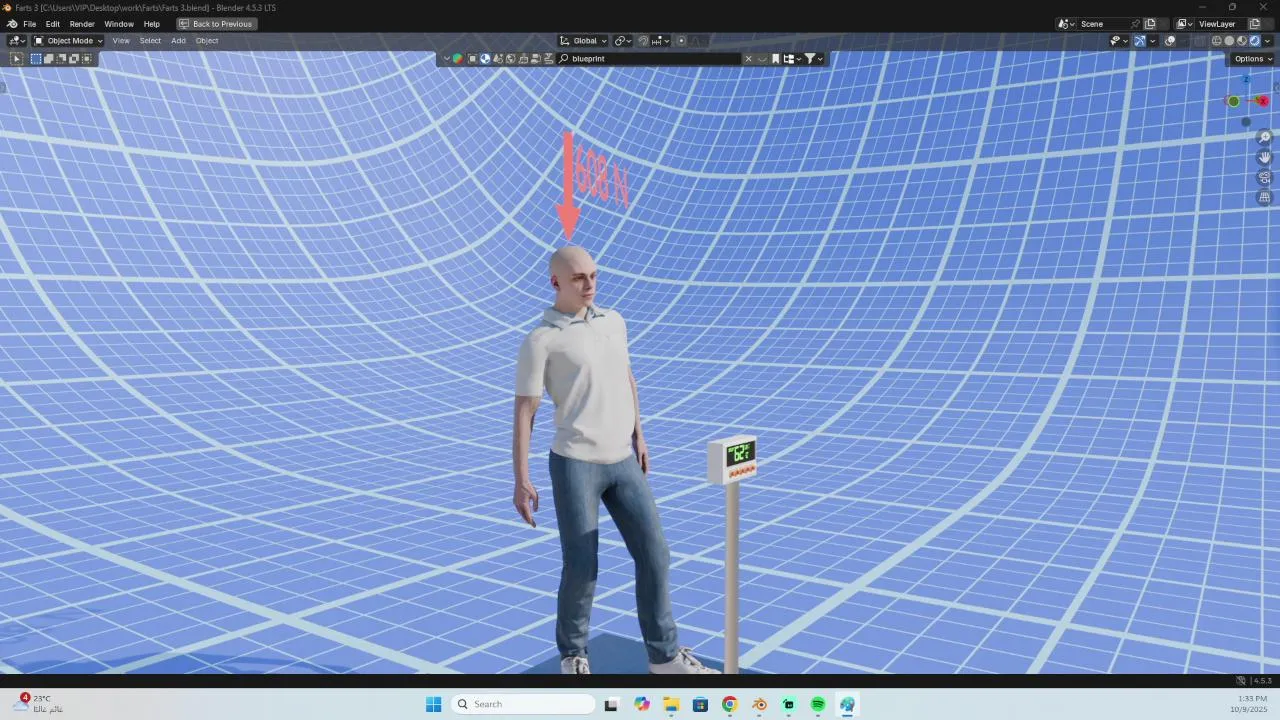Screen dimensions: 1280x720
Task: Switch to material preview shading
Action: point(1242,41)
